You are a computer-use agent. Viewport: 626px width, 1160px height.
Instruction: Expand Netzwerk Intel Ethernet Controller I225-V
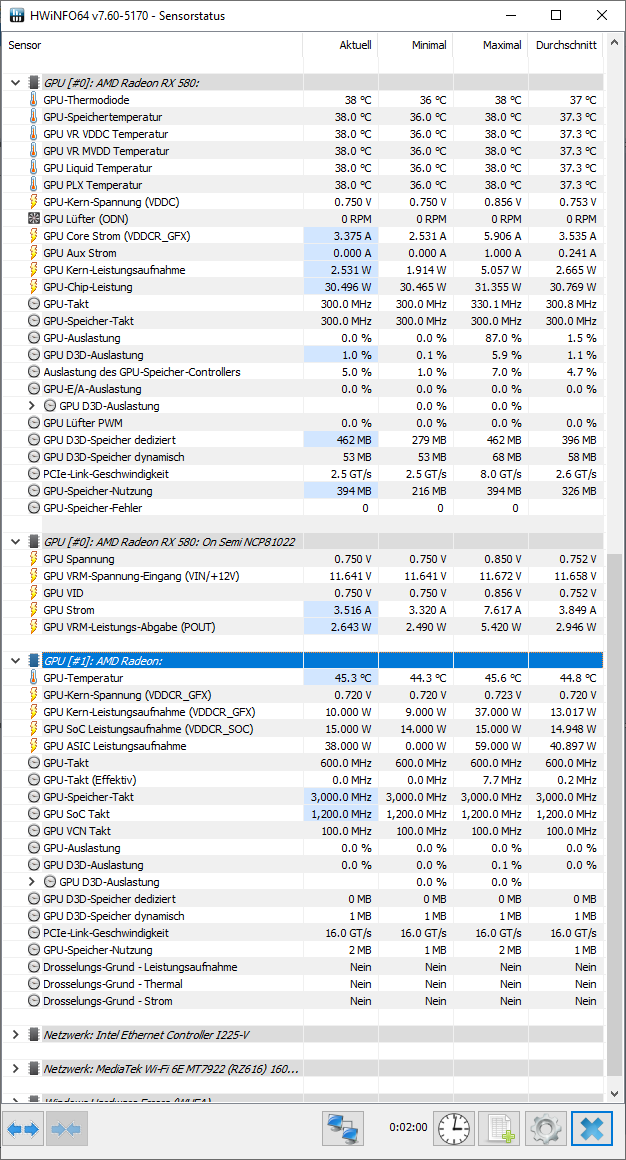click(x=16, y=1034)
